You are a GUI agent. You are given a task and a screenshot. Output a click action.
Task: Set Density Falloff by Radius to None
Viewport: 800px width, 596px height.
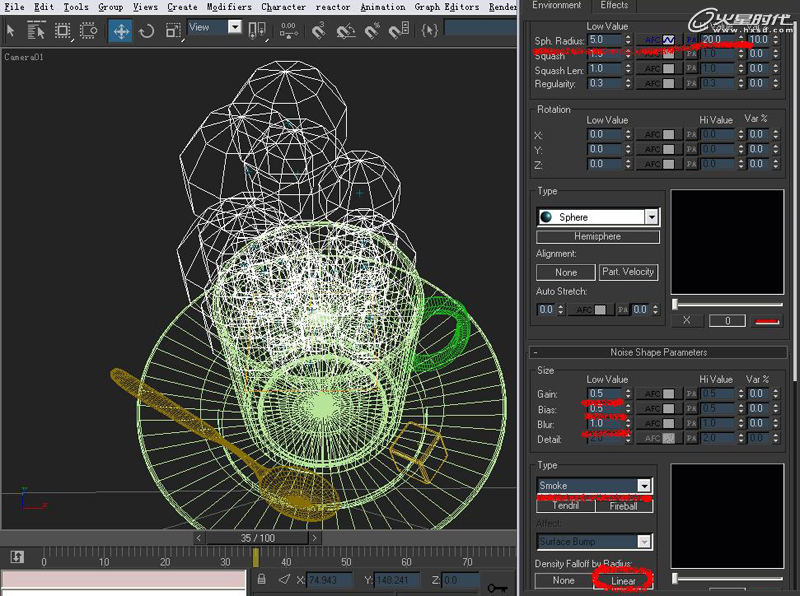(564, 581)
